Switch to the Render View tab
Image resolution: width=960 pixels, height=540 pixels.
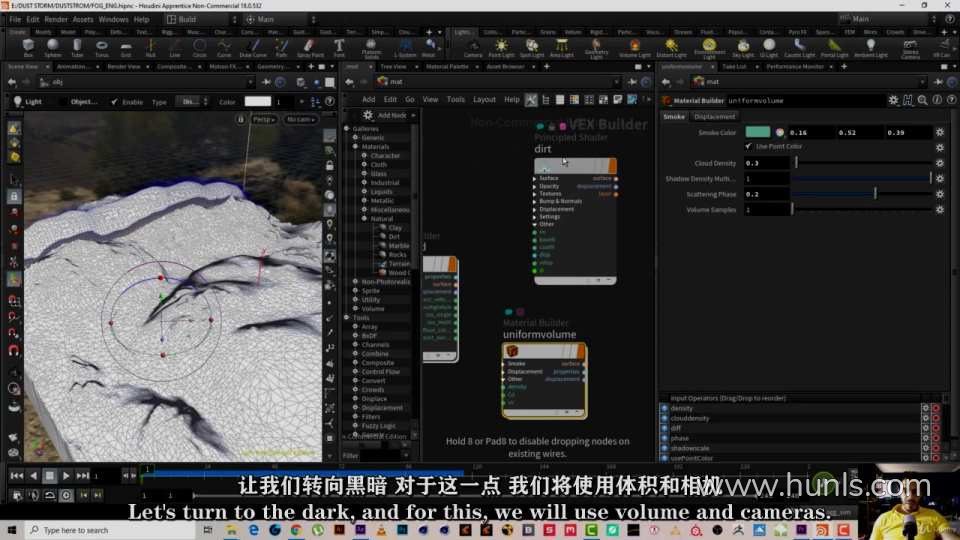tap(124, 67)
